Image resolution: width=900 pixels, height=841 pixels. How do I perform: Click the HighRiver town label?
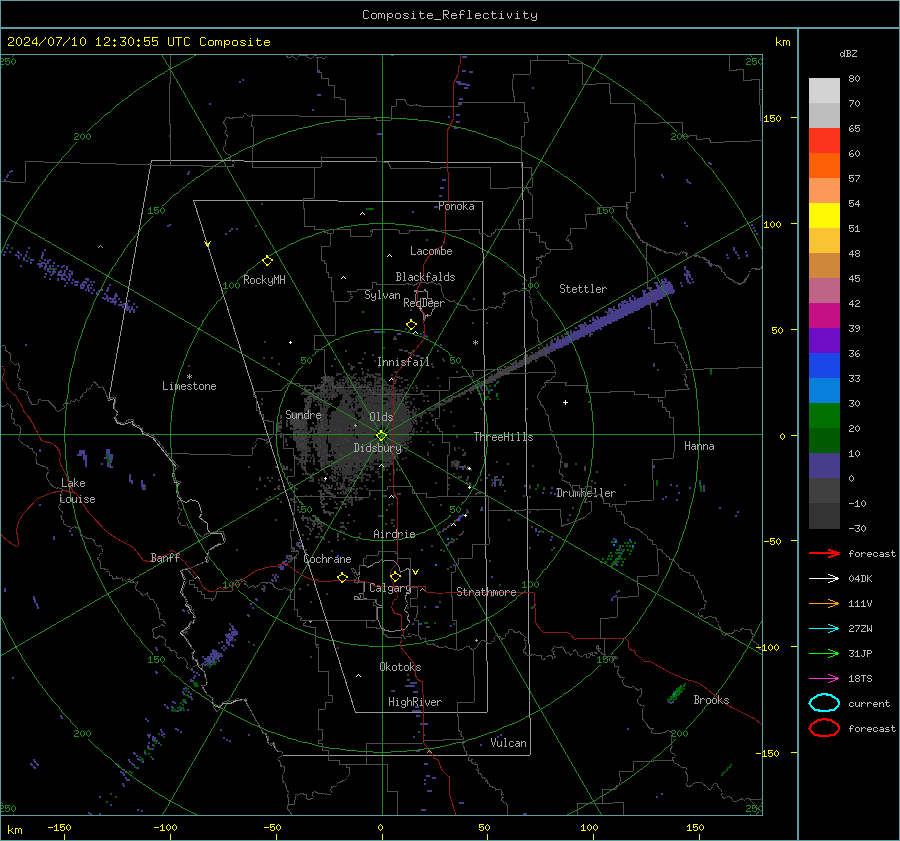(x=415, y=702)
